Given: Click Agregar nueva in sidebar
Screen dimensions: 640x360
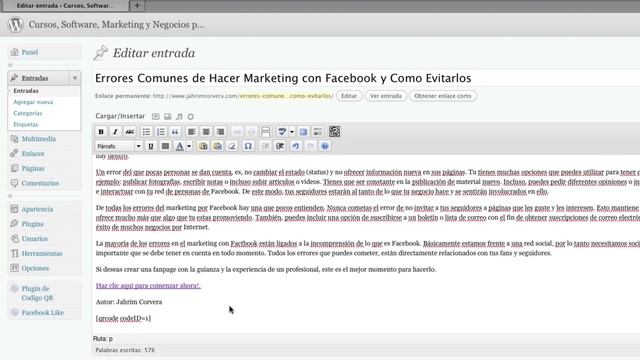Looking at the screenshot, I should click(x=33, y=102).
